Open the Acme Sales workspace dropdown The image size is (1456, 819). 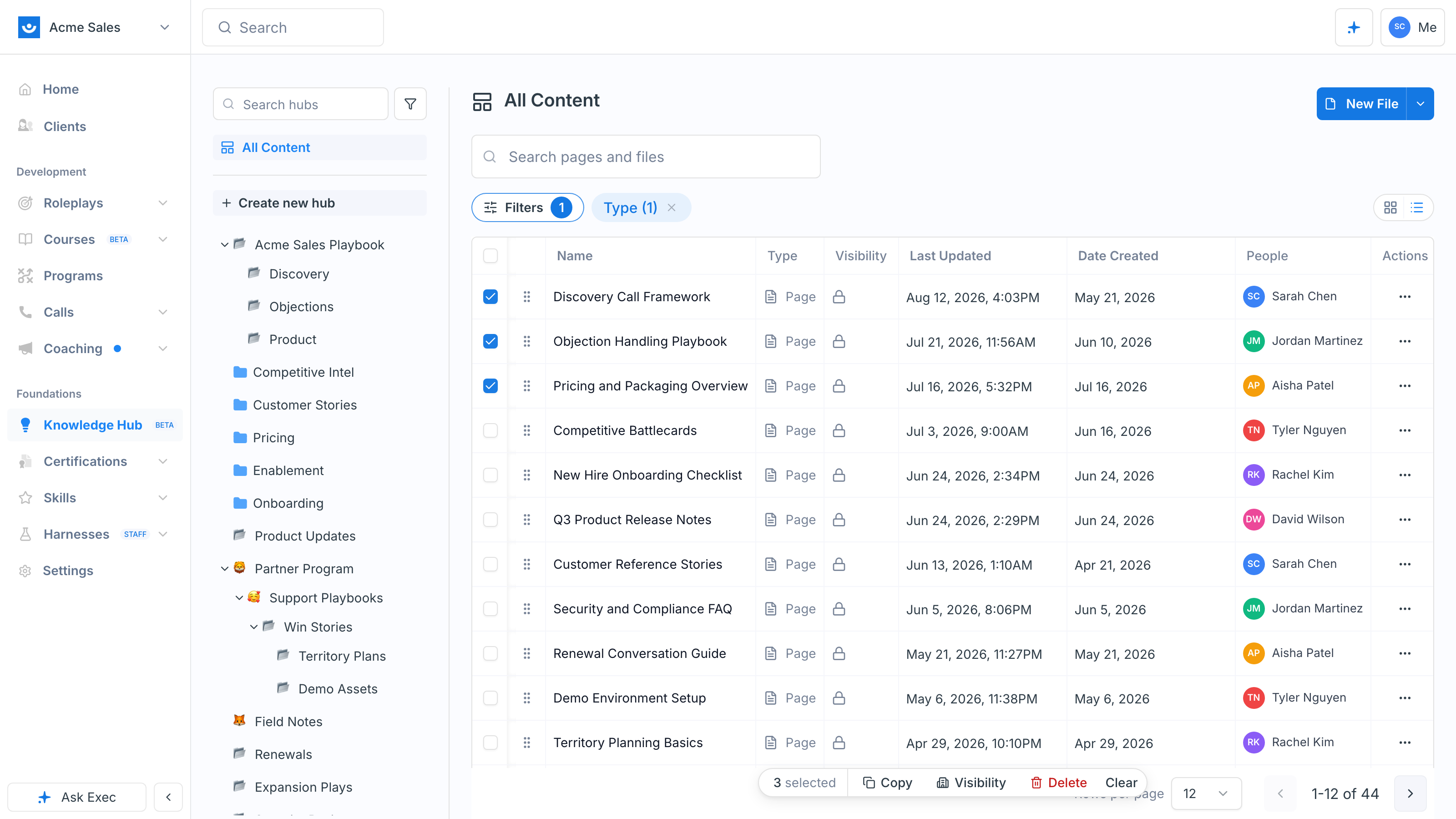pyautogui.click(x=164, y=27)
